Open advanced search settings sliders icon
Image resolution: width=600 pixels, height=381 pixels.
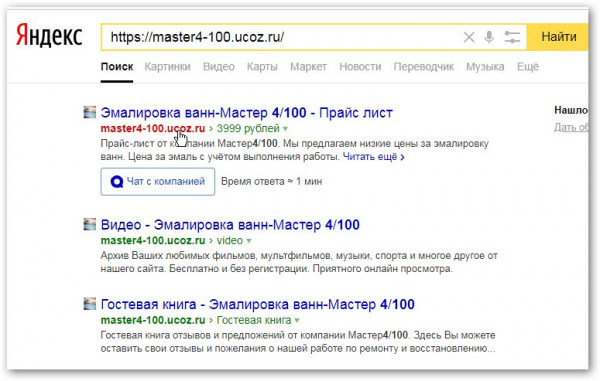(x=512, y=37)
